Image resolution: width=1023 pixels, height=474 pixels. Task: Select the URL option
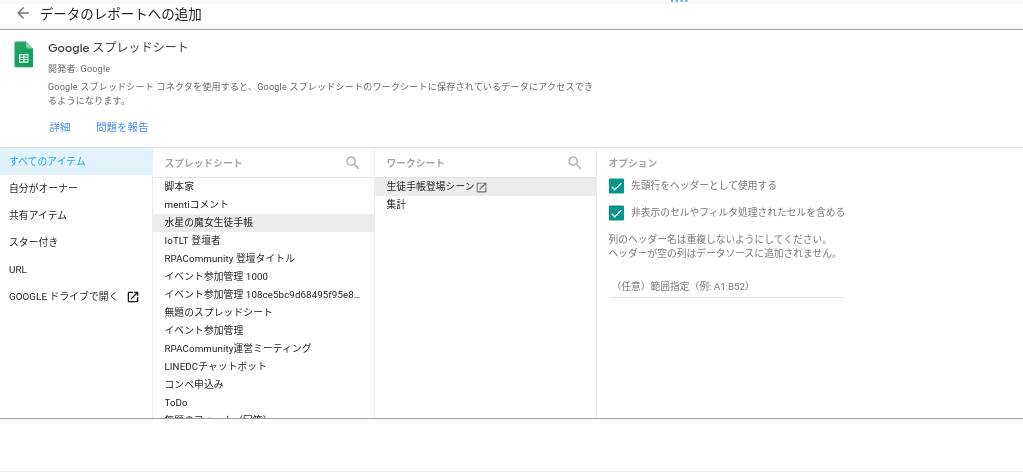pyautogui.click(x=76, y=269)
